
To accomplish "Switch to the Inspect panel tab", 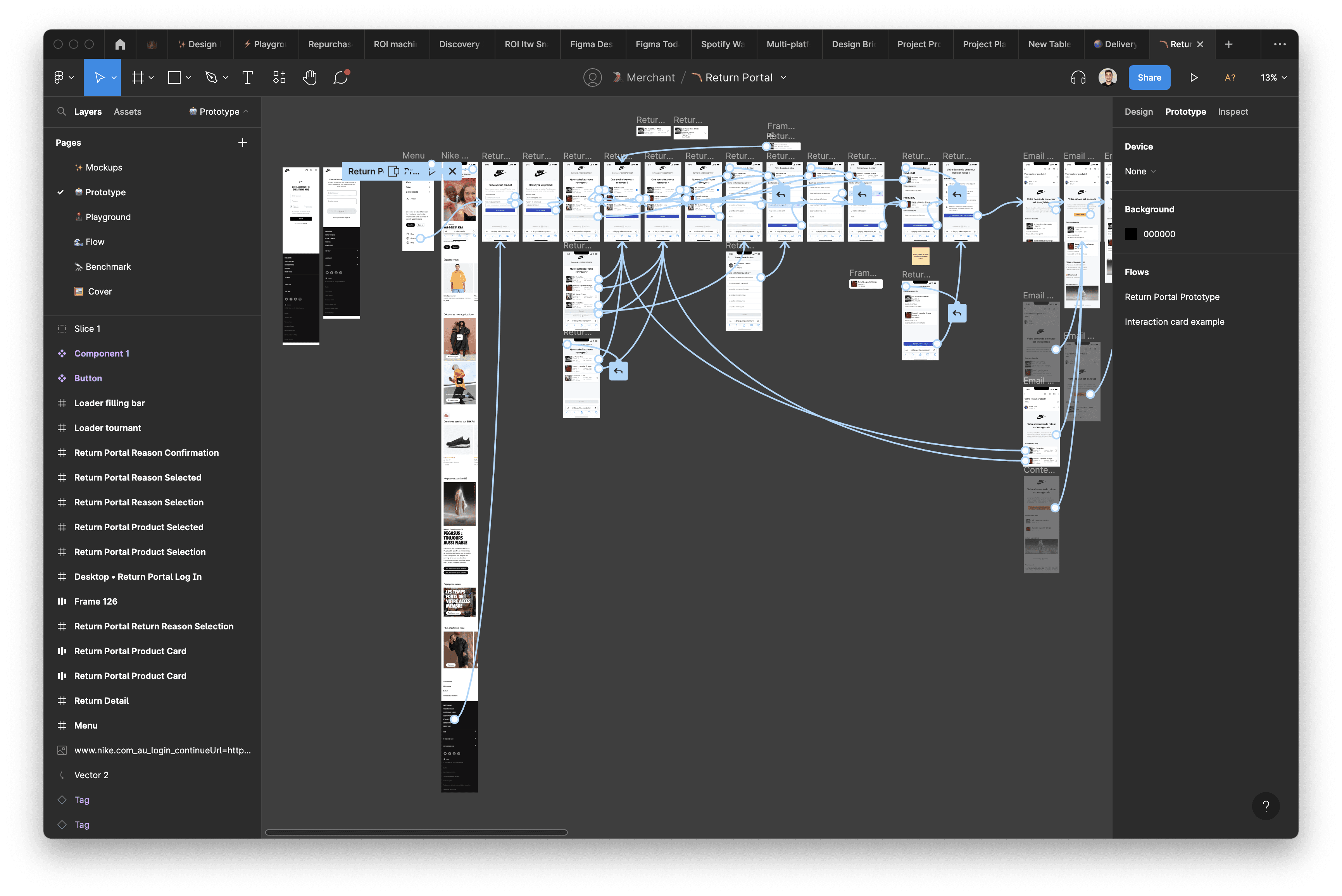I will pyautogui.click(x=1233, y=112).
